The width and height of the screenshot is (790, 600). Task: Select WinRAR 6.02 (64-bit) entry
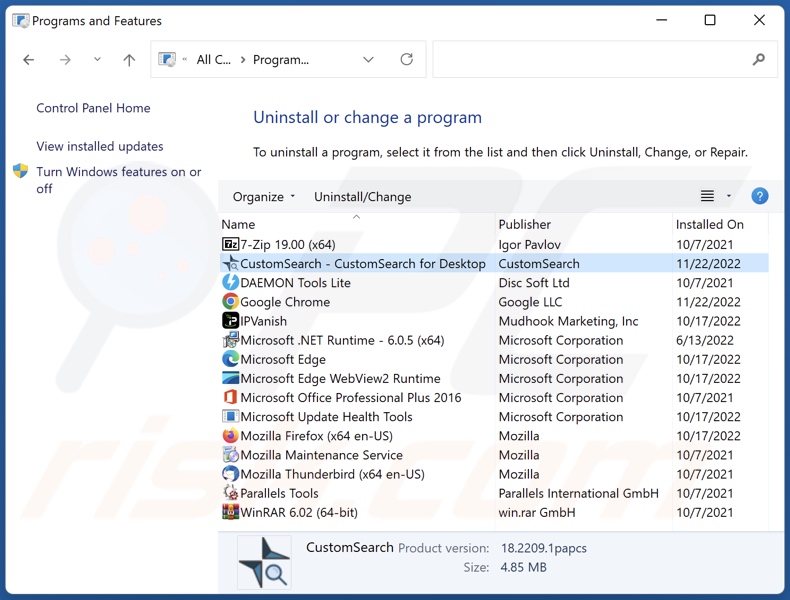[299, 512]
